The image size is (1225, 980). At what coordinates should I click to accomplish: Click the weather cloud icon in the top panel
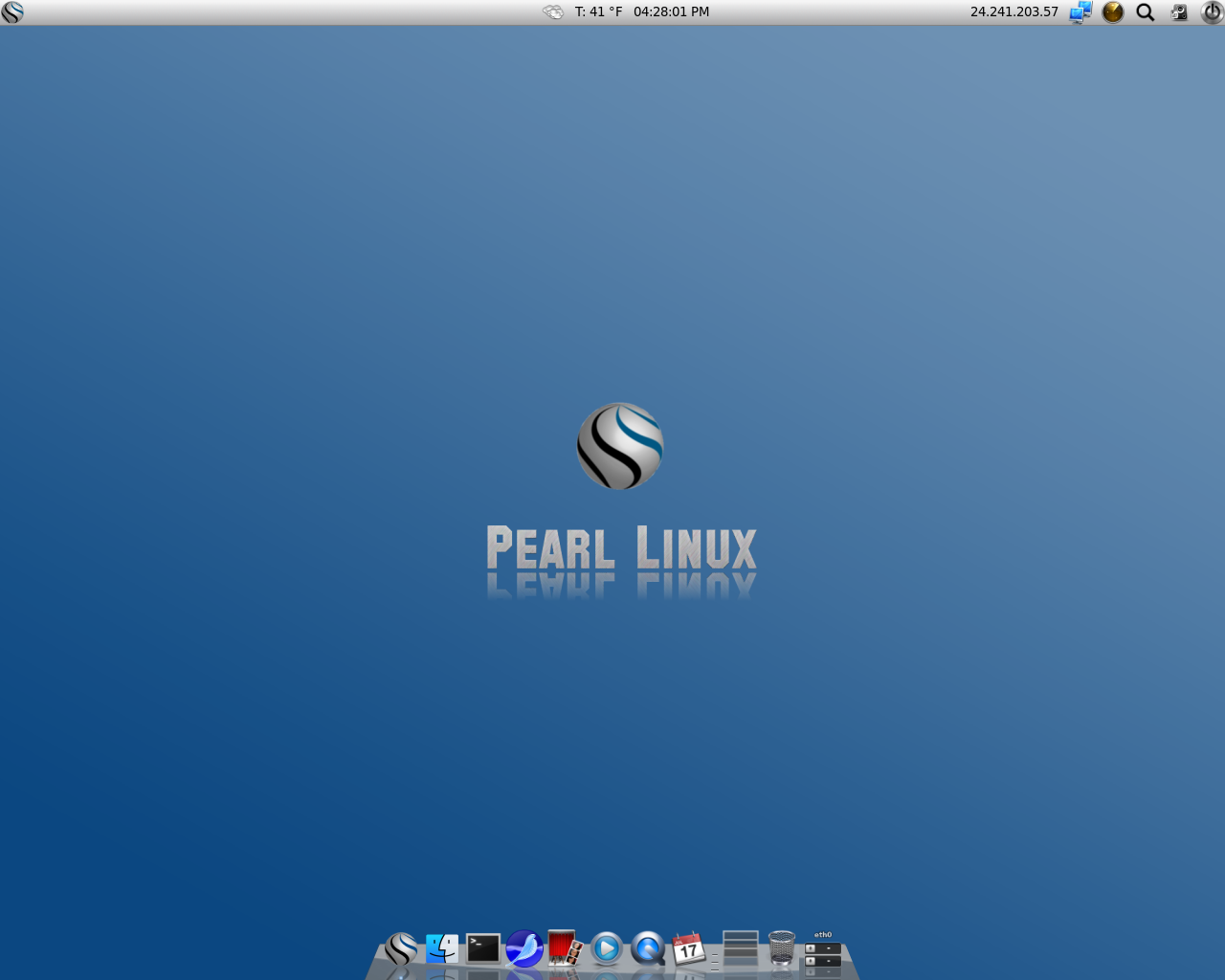pos(553,11)
